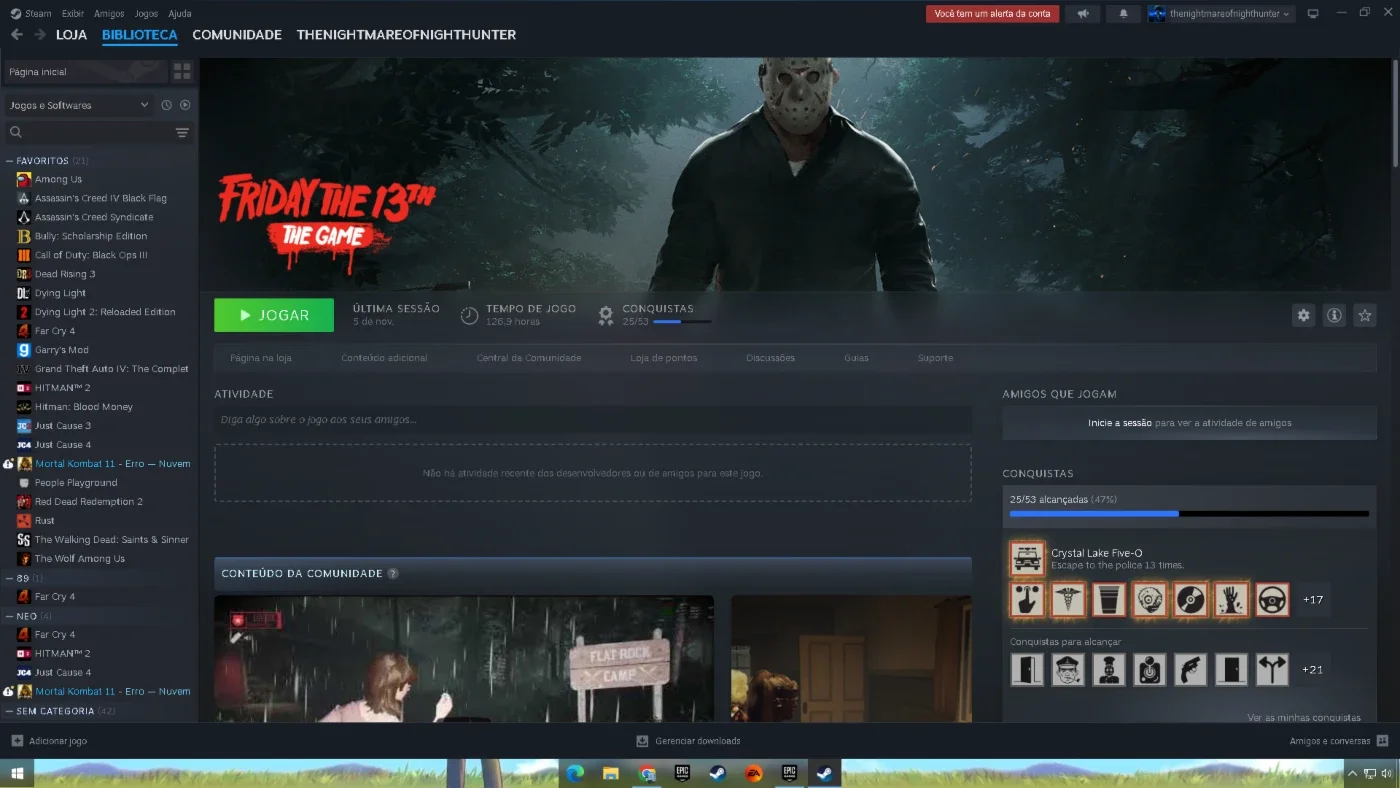Open Microsoft Edge from the taskbar
Image resolution: width=1400 pixels, height=788 pixels.
(575, 773)
